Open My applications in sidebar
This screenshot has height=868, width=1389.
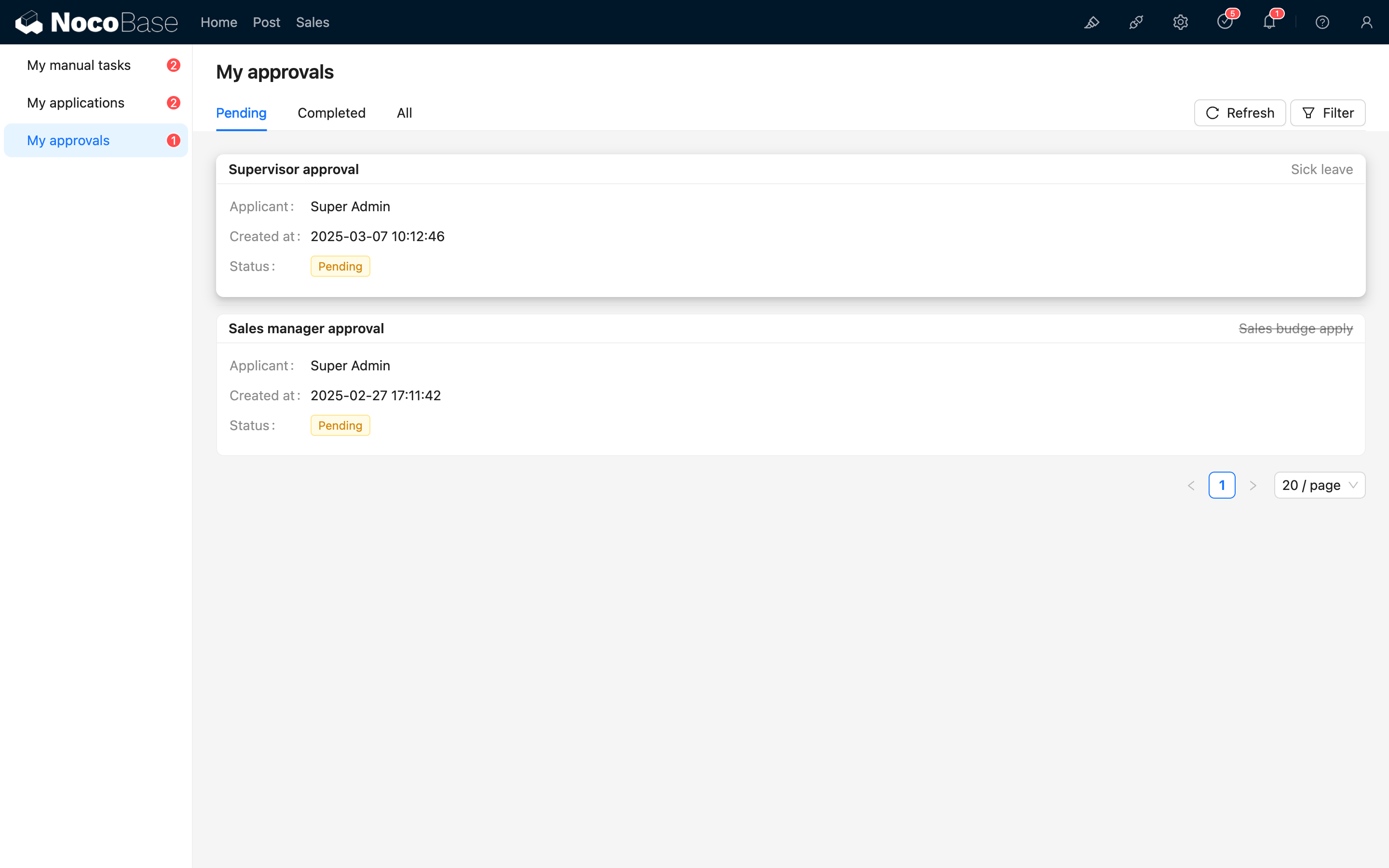[x=76, y=103]
